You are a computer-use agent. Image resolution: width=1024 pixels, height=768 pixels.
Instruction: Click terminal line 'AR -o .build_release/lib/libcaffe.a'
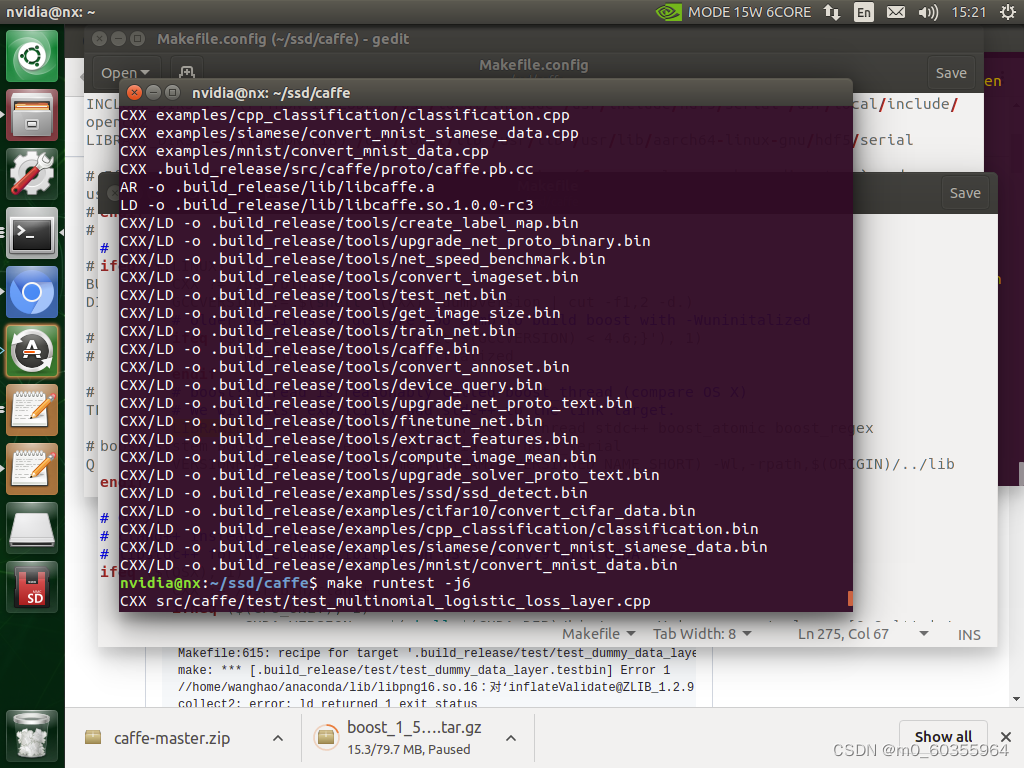[277, 187]
